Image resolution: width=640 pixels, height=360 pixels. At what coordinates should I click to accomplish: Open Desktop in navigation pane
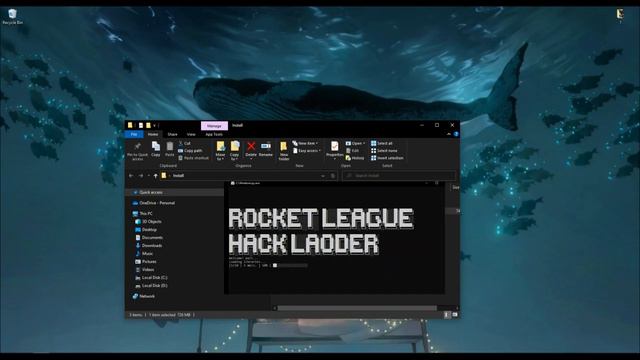pyautogui.click(x=146, y=229)
